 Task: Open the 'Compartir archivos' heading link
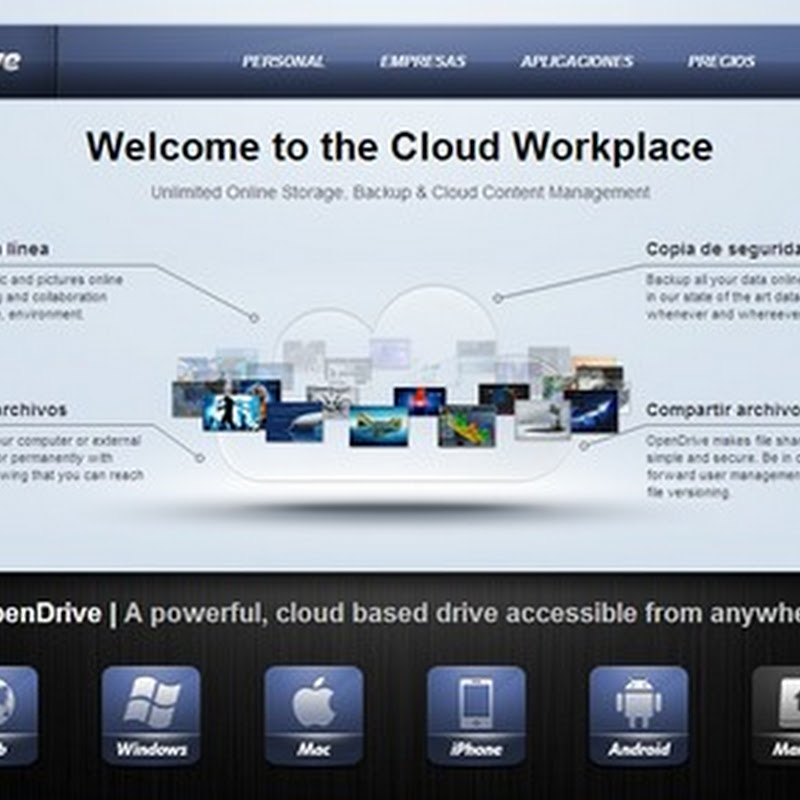click(722, 410)
